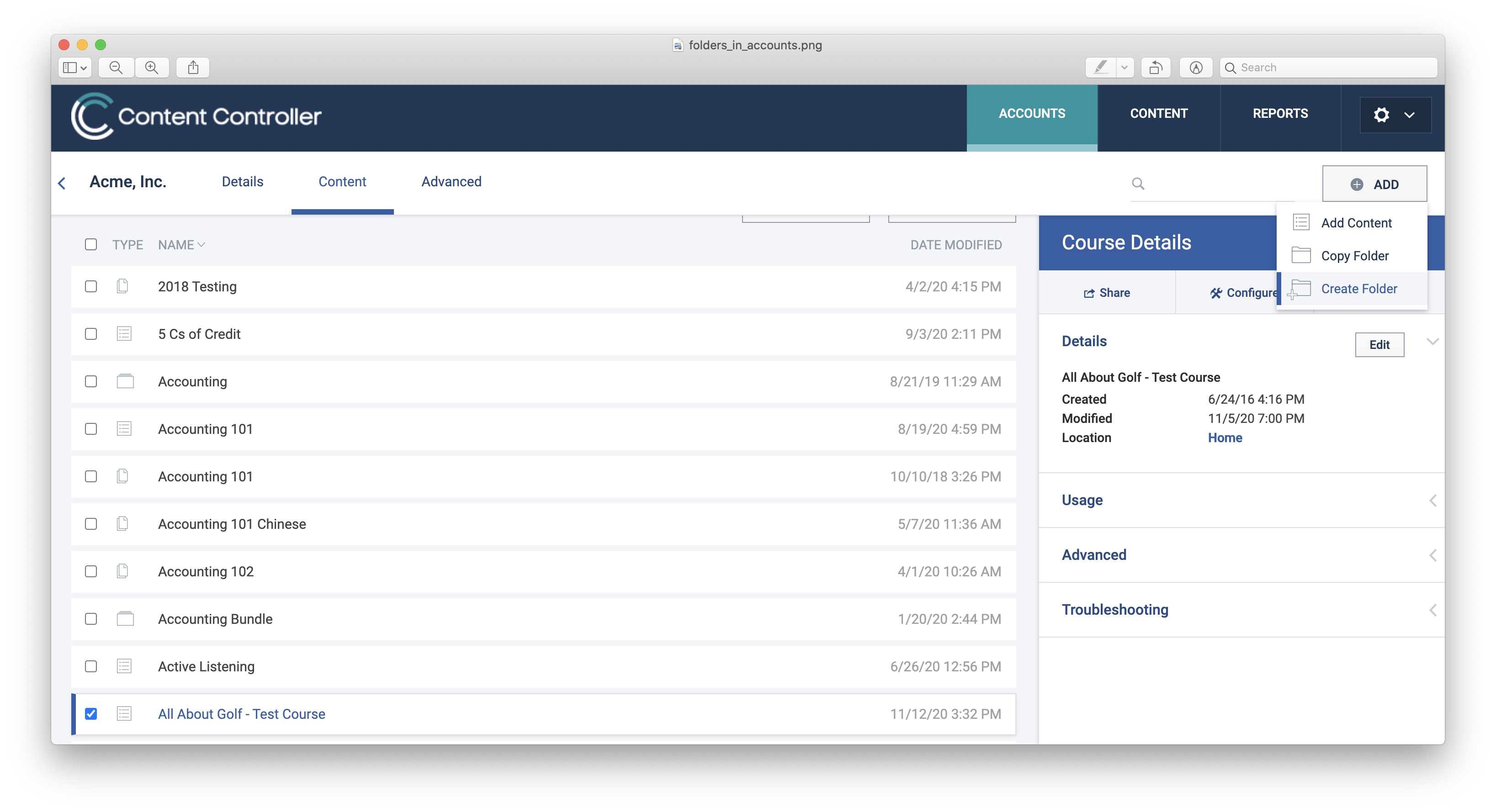Viewport: 1496px width, 812px height.
Task: Click the Content Controller logo
Action: pos(196,116)
